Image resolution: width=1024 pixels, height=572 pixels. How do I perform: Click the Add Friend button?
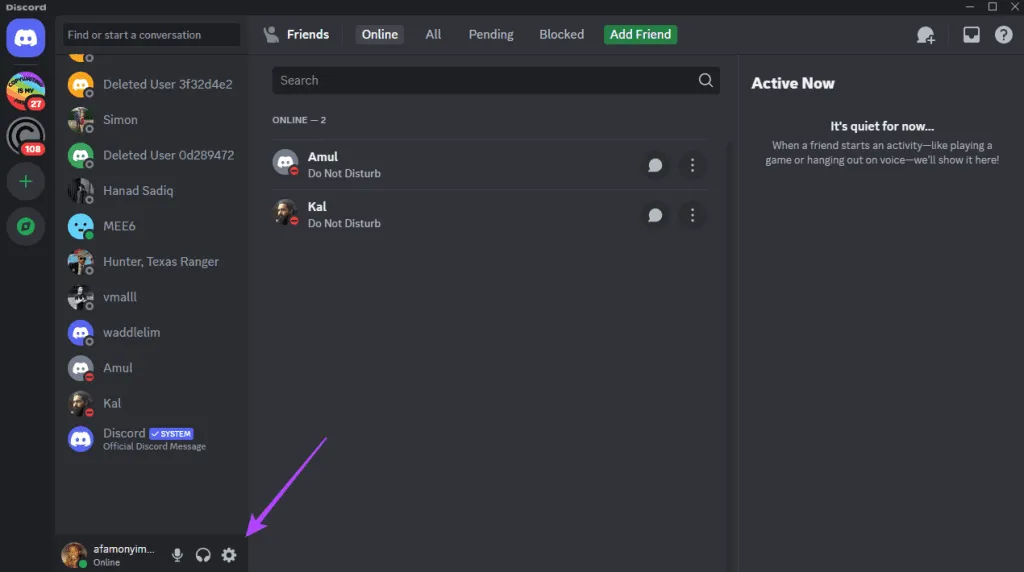click(x=640, y=34)
